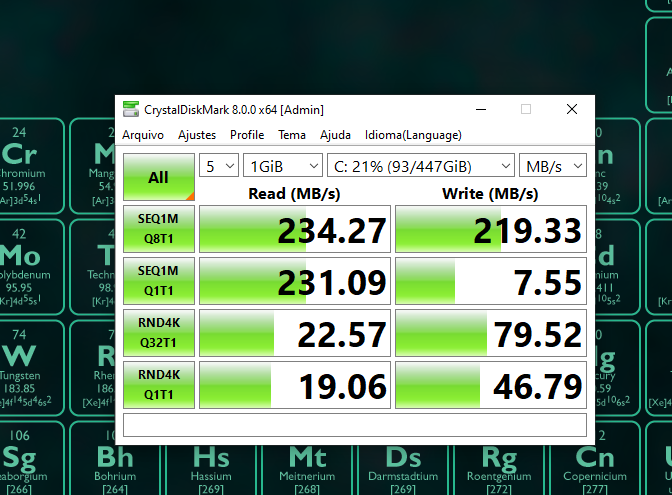
Task: Run the RND4K Q1T1 test
Action: click(x=159, y=384)
